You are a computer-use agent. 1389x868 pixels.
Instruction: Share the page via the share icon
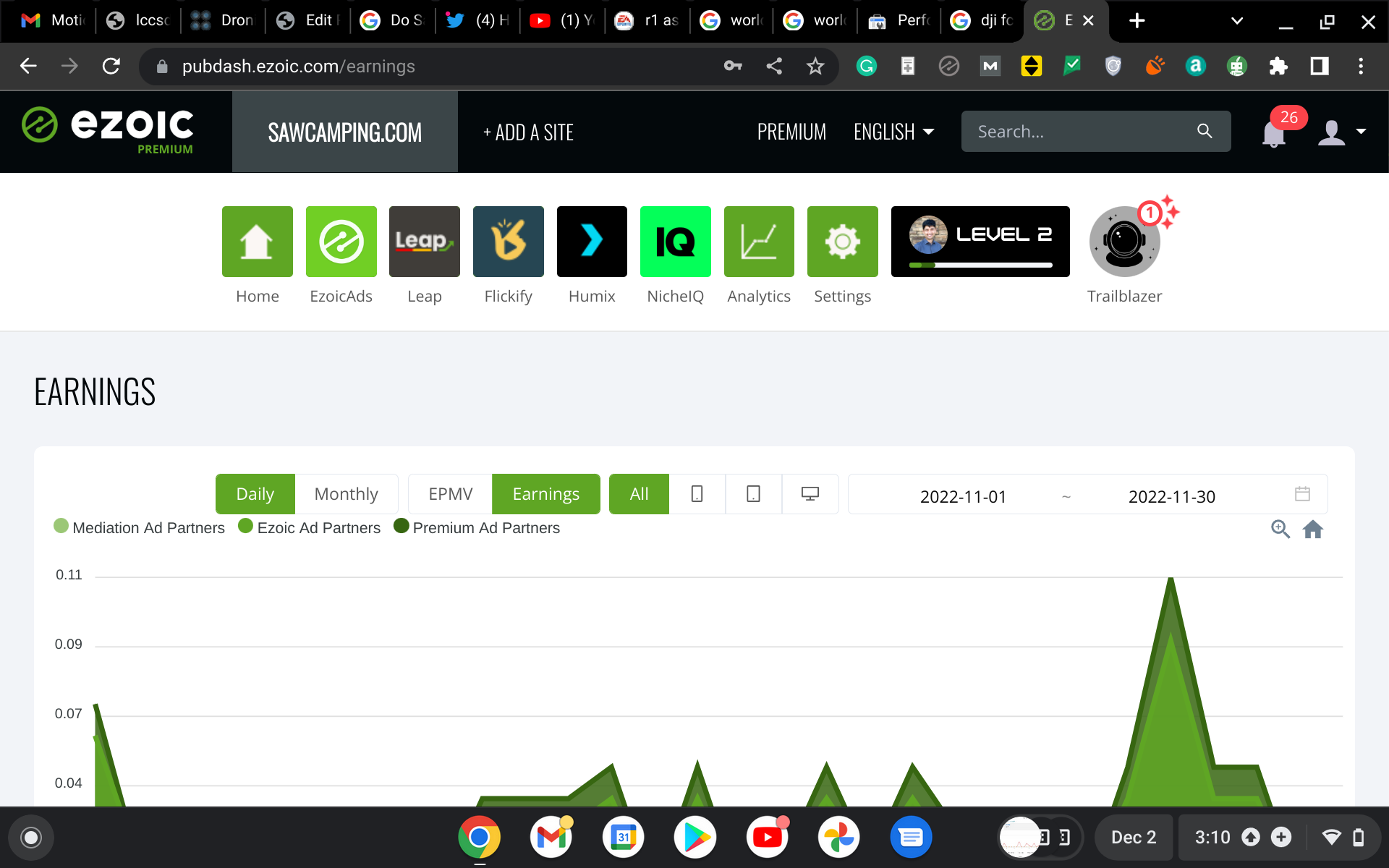coord(774,67)
